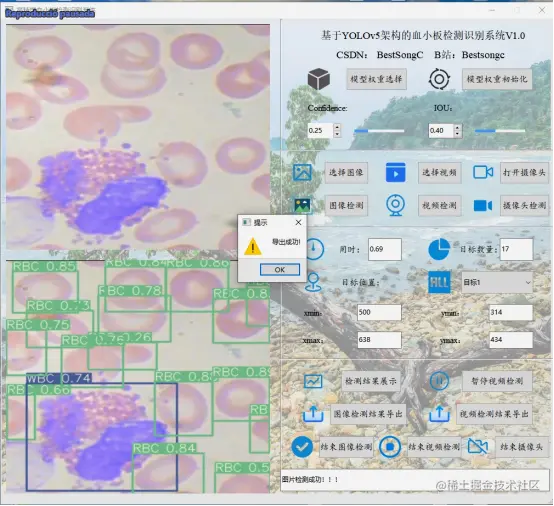Click the IOU slider track

(500, 131)
